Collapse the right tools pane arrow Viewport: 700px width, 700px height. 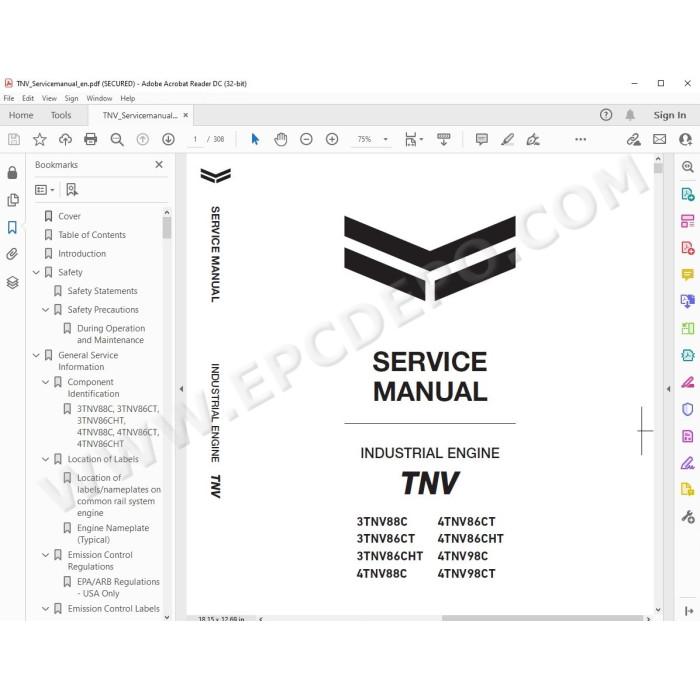tap(668, 389)
